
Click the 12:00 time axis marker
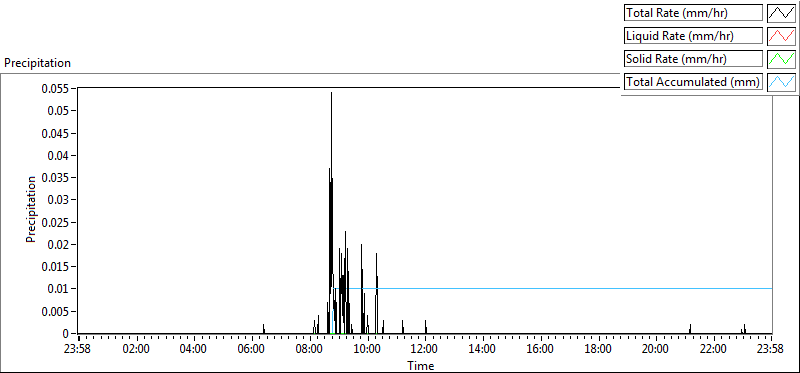425,350
